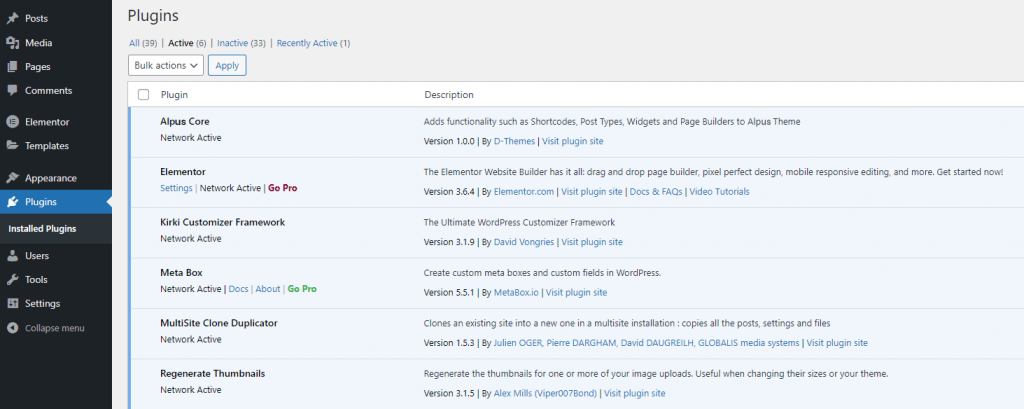Click the Pages icon in sidebar

pyautogui.click(x=12, y=67)
